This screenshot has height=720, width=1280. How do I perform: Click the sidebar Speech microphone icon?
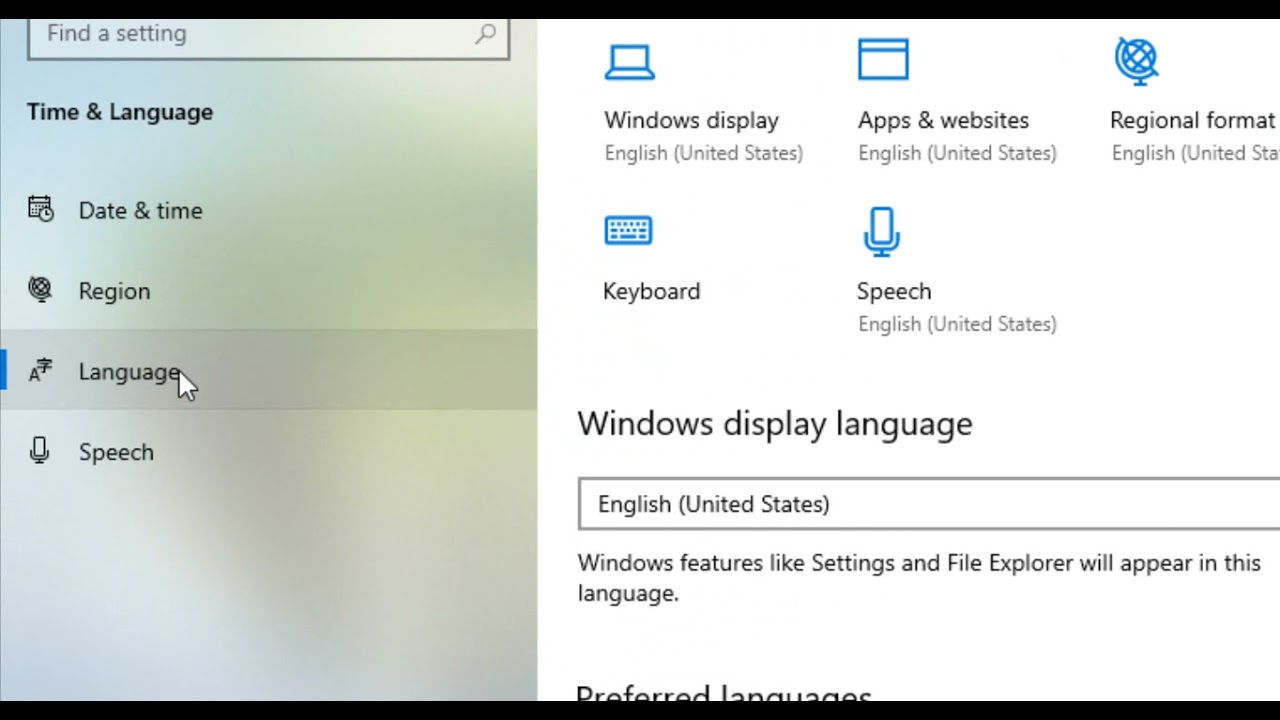click(40, 451)
